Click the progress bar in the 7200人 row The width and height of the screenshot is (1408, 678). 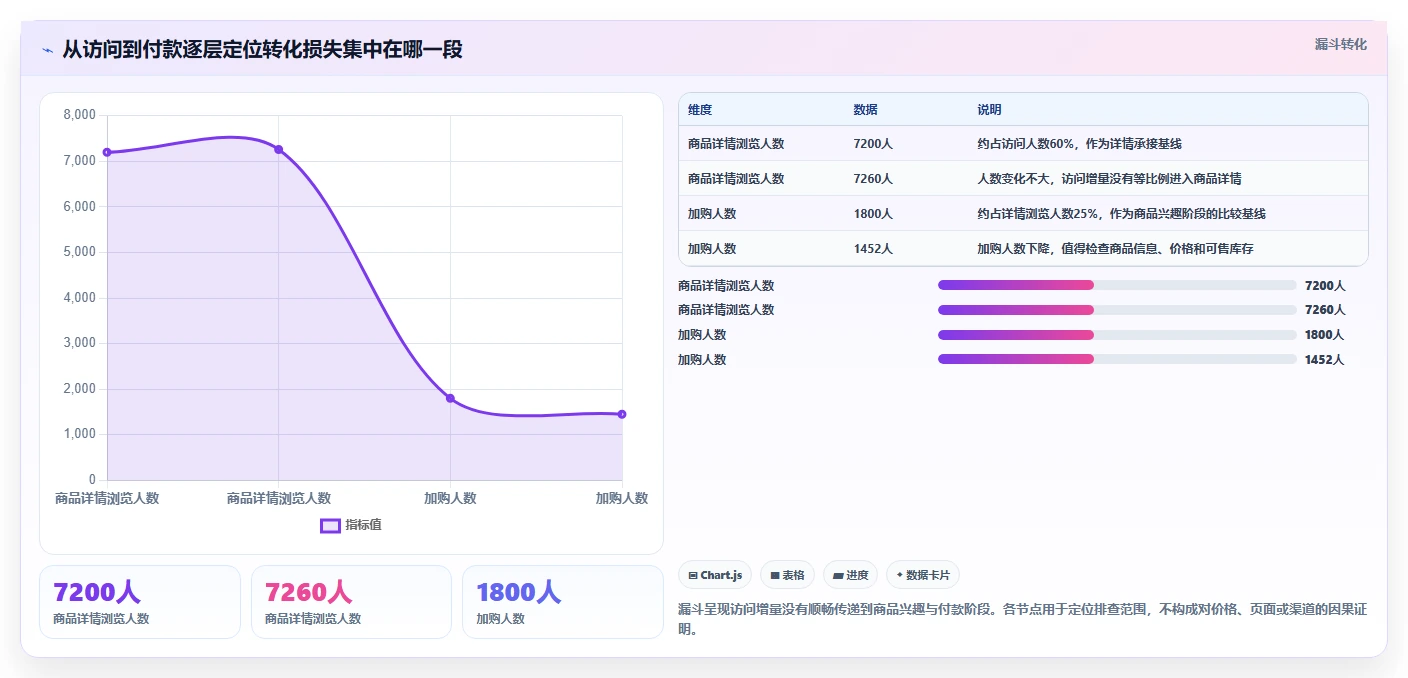(1117, 285)
